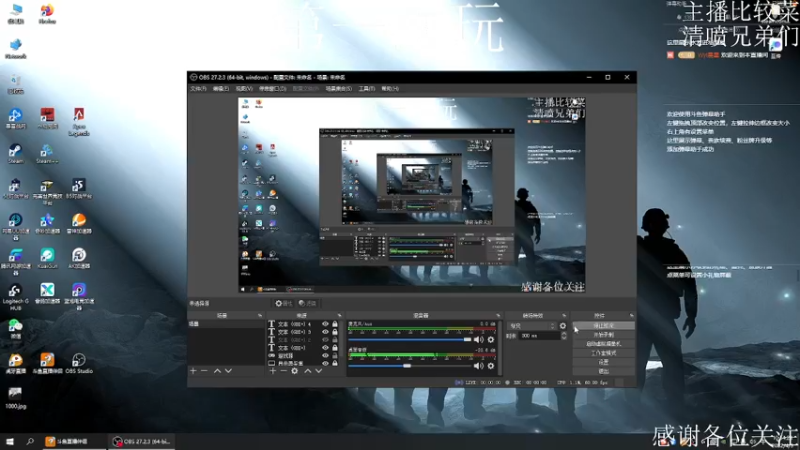Open the scene transition type dropdown
The width and height of the screenshot is (800, 450).
click(532, 326)
